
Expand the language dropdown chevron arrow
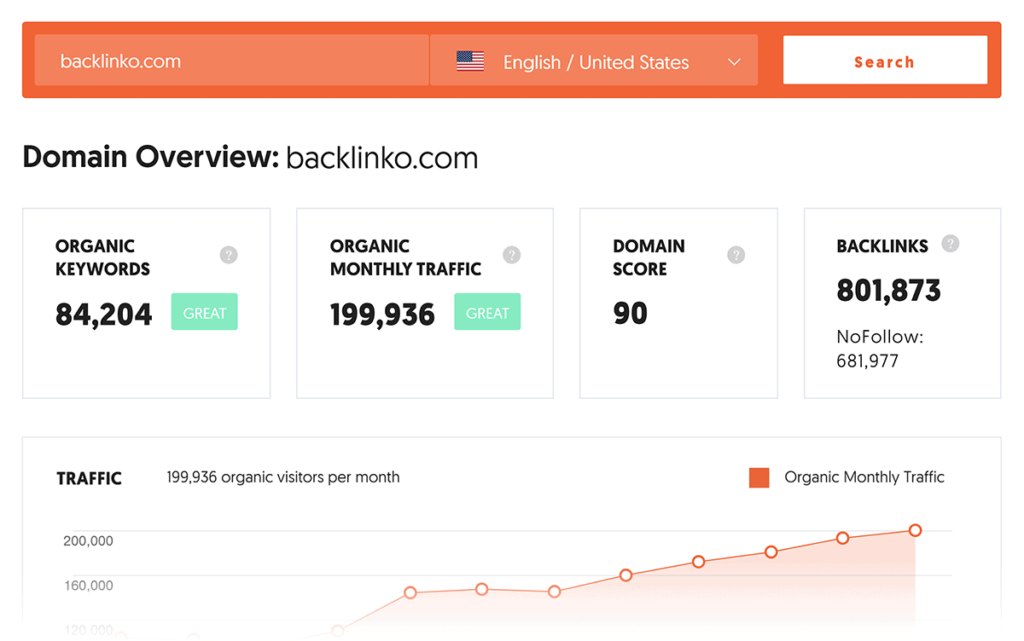734,62
